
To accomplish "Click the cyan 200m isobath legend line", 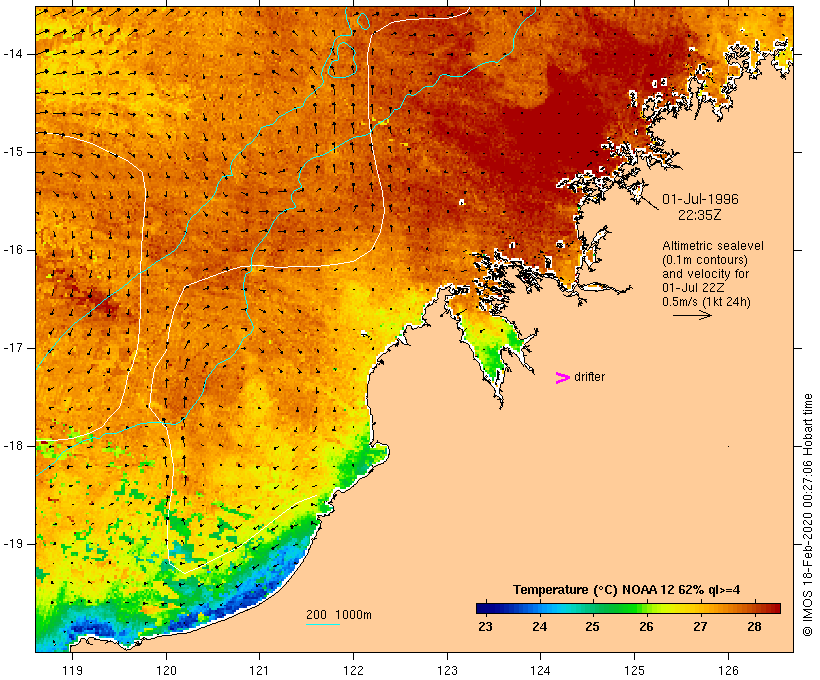I will [323, 624].
